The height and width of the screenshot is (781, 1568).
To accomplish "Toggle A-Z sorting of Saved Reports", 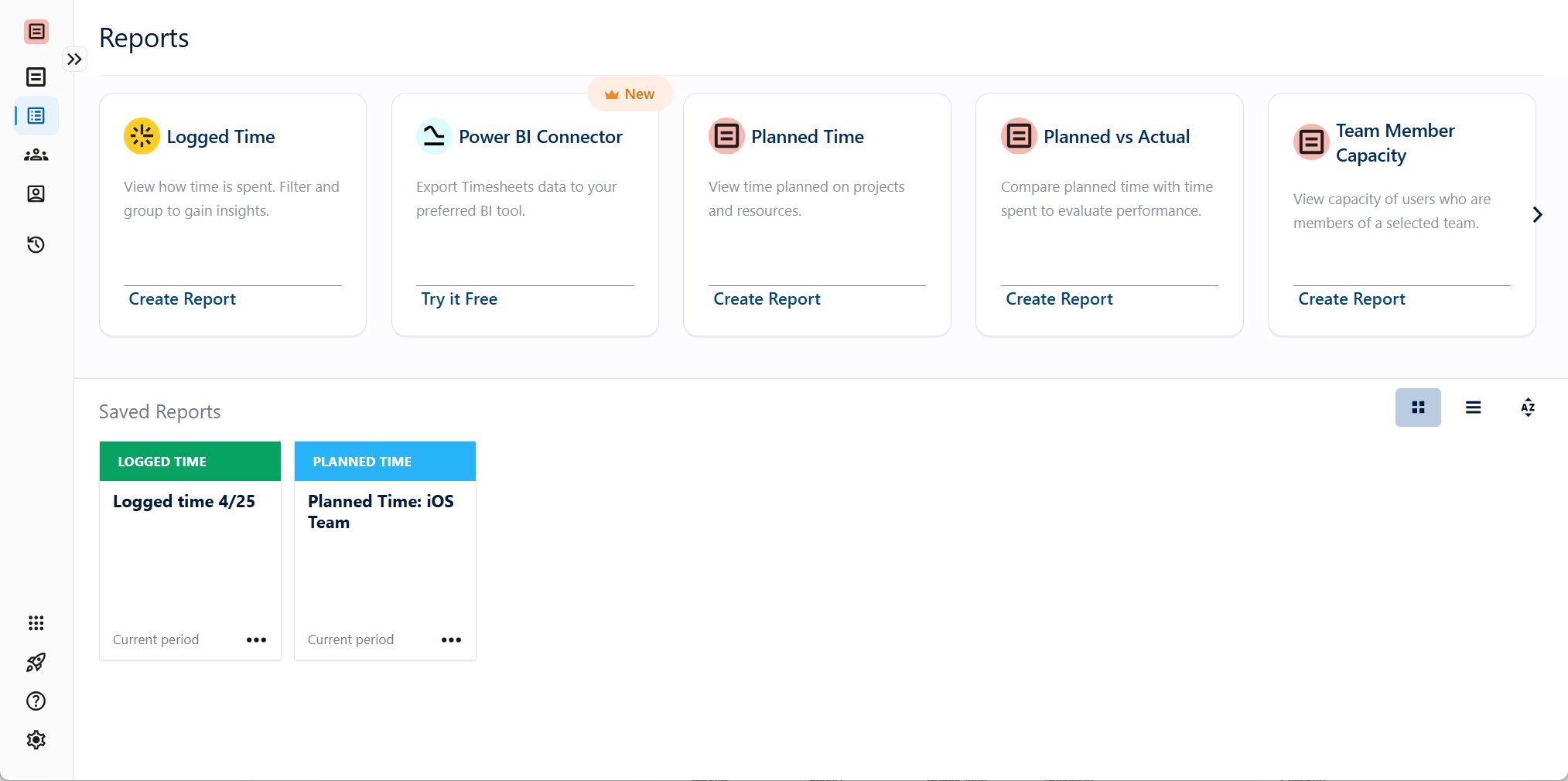I will [x=1528, y=408].
